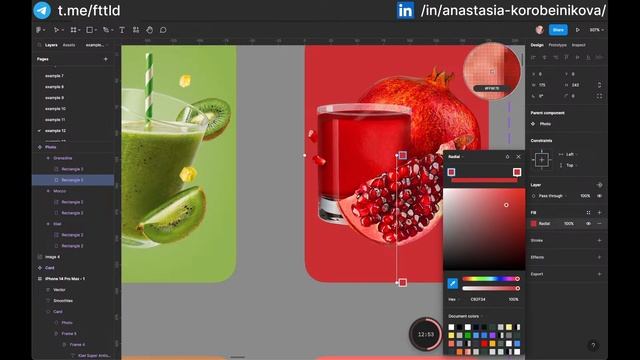
Task: Select the Smoothies layer
Action: point(63,301)
